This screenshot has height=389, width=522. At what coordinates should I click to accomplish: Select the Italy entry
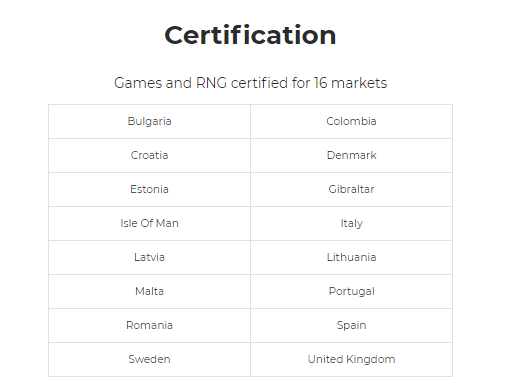tap(351, 223)
